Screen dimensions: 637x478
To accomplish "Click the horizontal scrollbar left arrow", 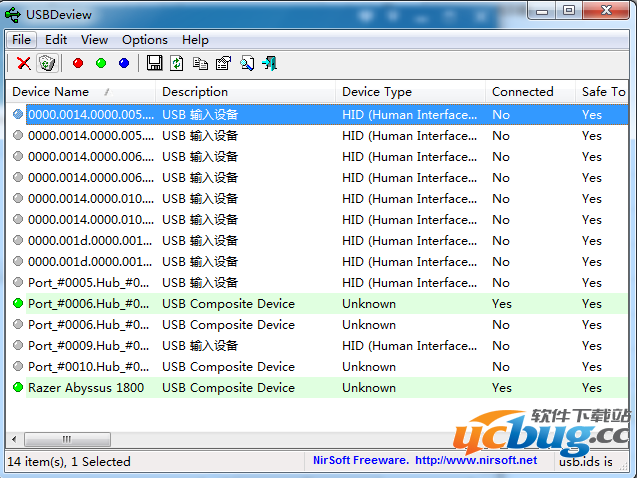I will [x=15, y=439].
